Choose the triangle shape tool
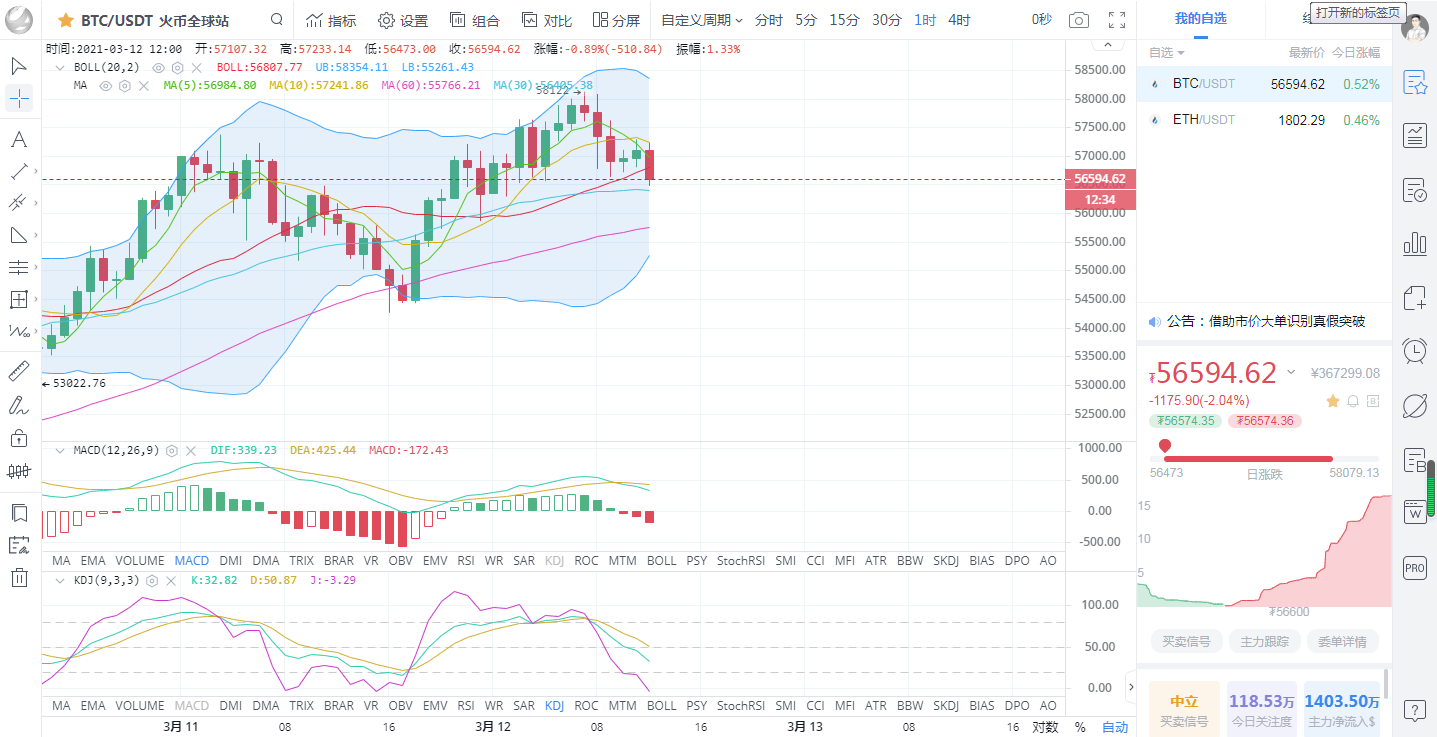The height and width of the screenshot is (737, 1437). (x=19, y=235)
